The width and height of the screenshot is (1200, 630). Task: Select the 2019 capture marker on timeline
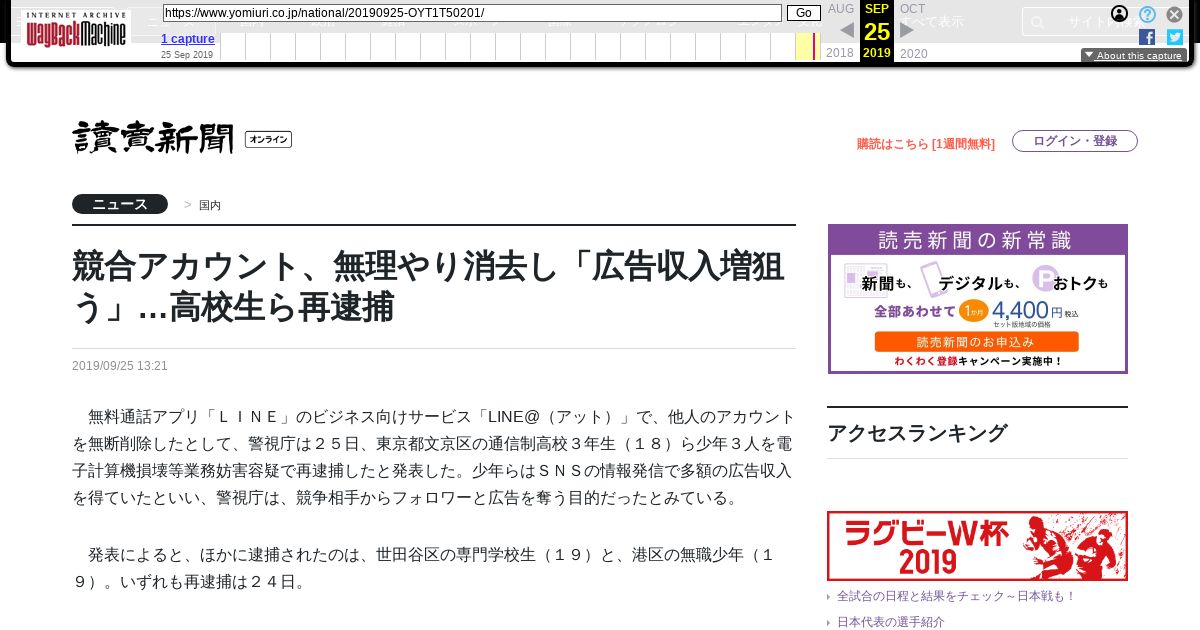point(814,46)
